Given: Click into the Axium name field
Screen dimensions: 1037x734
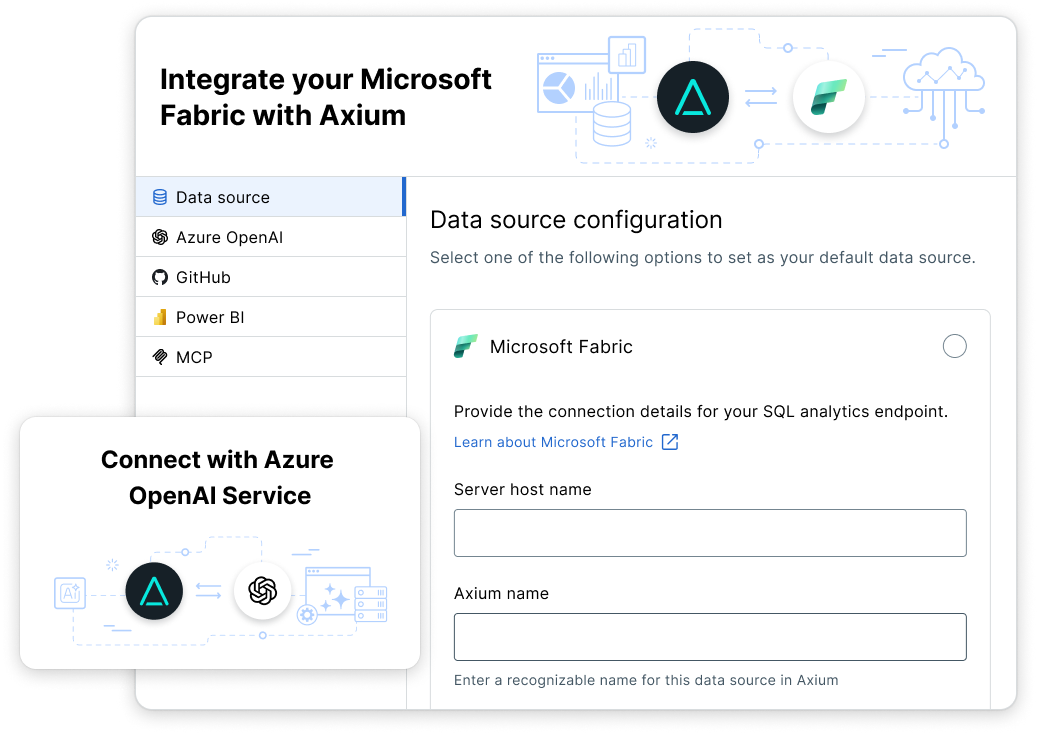Looking at the screenshot, I should pyautogui.click(x=709, y=637).
